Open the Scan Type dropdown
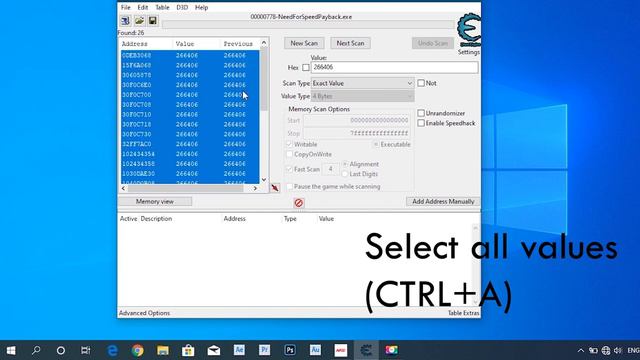 (x=362, y=83)
